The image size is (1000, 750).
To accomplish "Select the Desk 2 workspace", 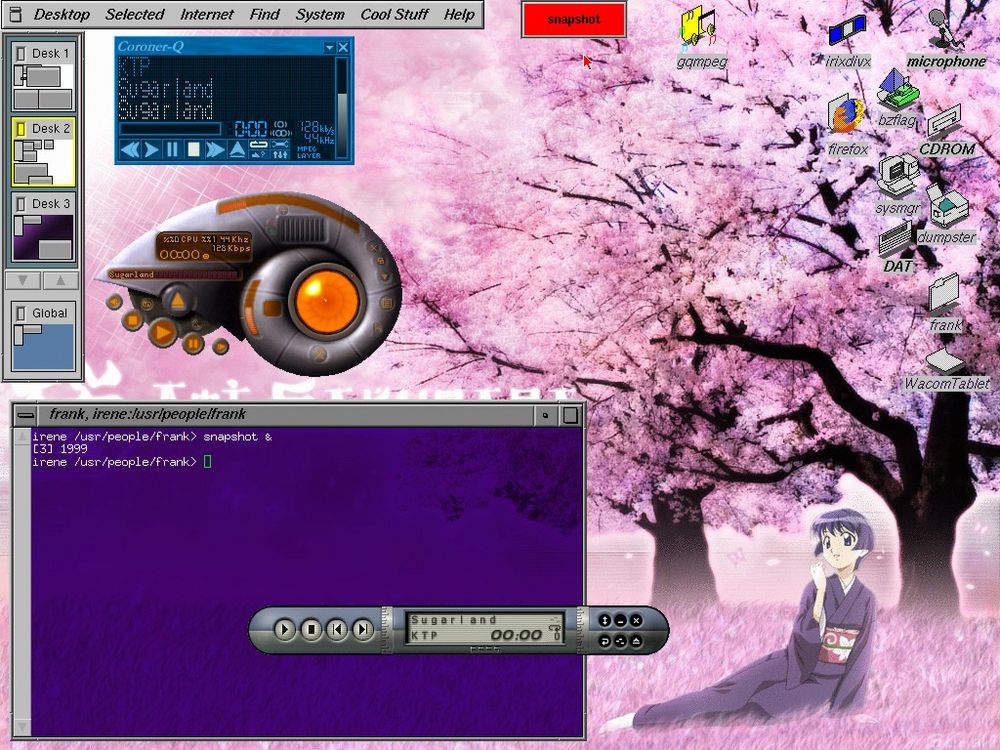I will pyautogui.click(x=43, y=152).
